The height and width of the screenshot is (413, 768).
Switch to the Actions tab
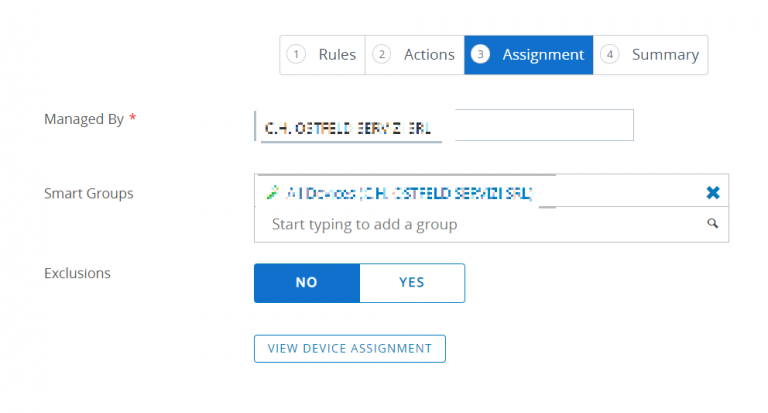(414, 55)
